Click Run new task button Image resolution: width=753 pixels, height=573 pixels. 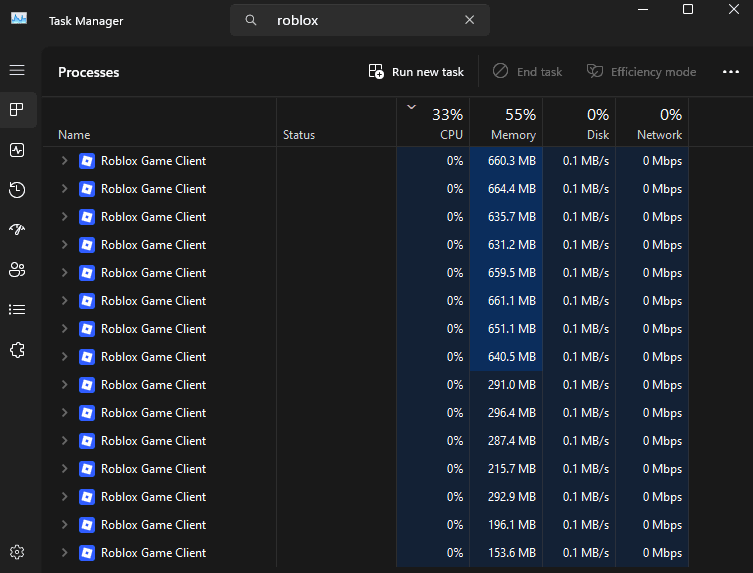point(416,72)
